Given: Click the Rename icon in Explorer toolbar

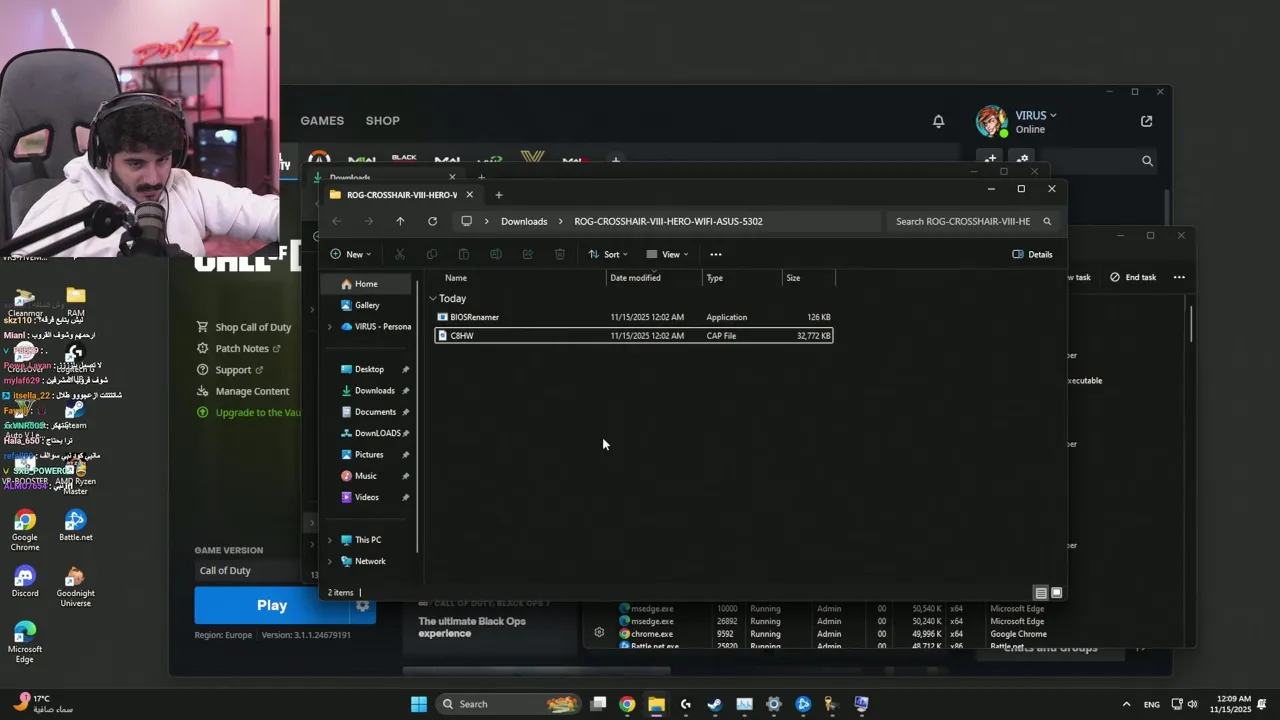Looking at the screenshot, I should 496,254.
